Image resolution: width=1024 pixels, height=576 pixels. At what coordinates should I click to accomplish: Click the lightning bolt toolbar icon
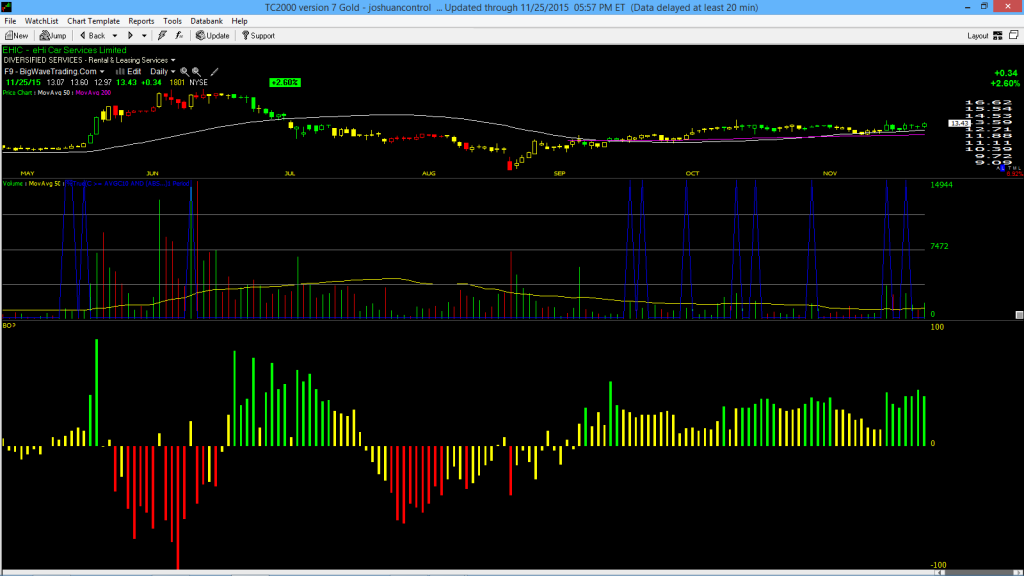(162, 36)
